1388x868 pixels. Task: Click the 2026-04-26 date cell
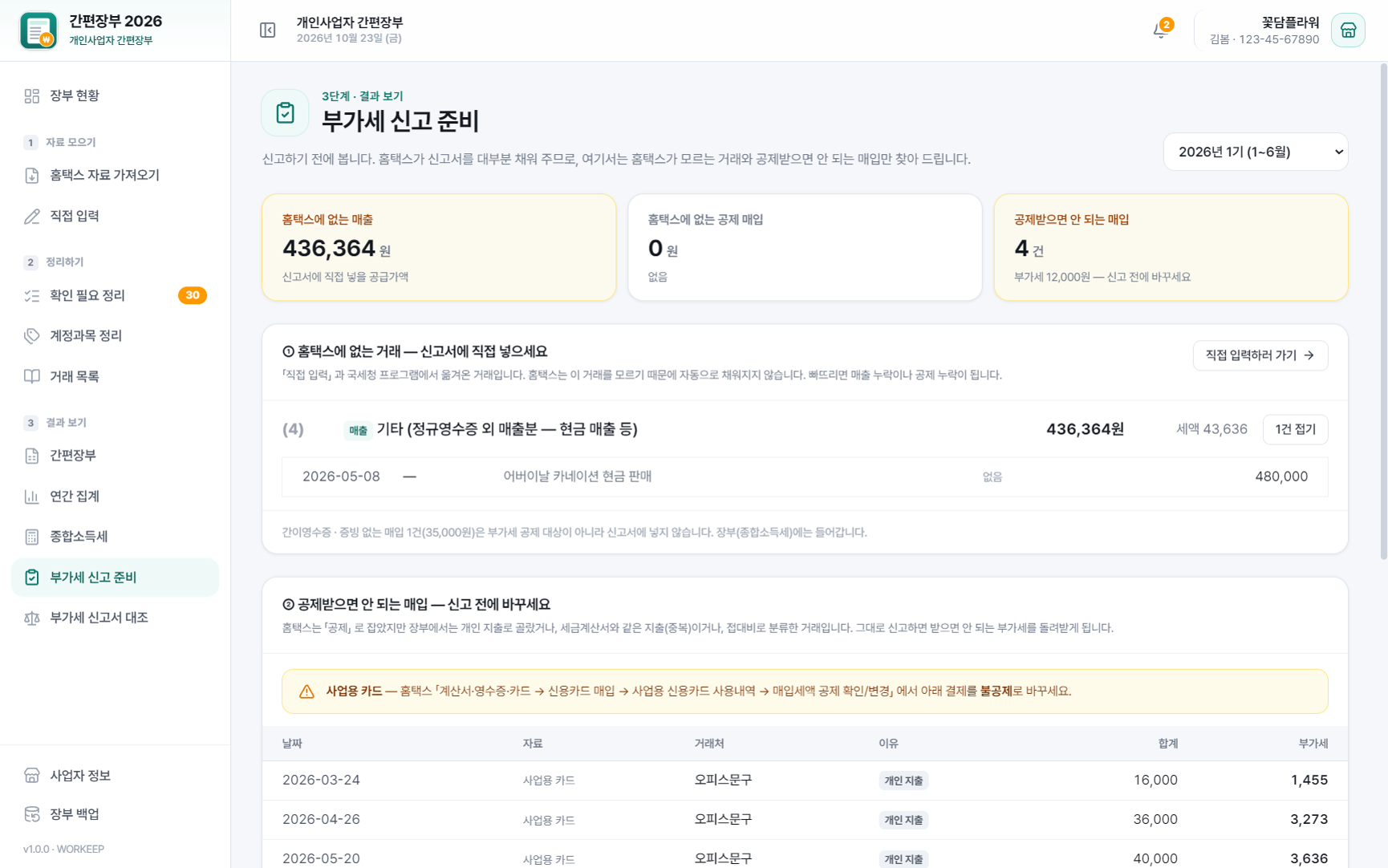click(321, 819)
